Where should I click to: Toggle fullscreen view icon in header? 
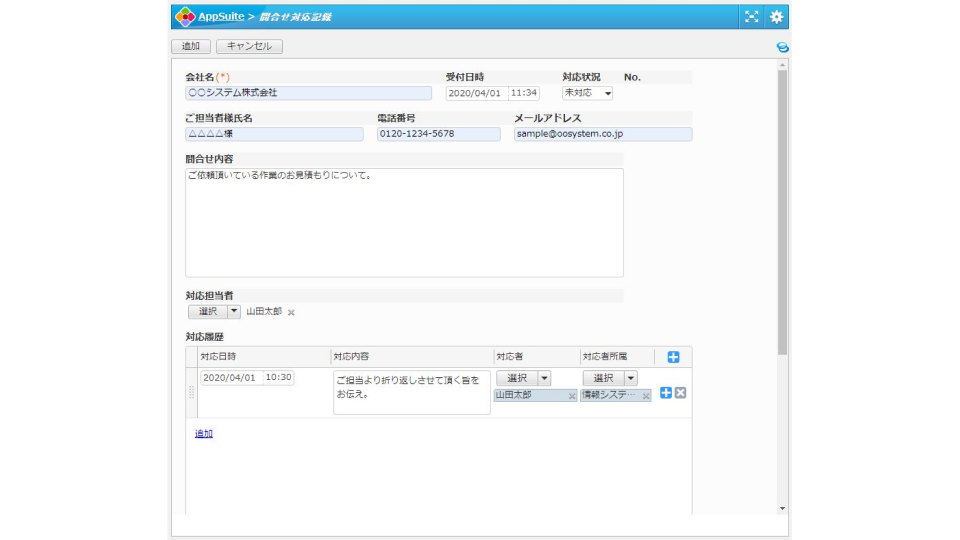(x=751, y=17)
